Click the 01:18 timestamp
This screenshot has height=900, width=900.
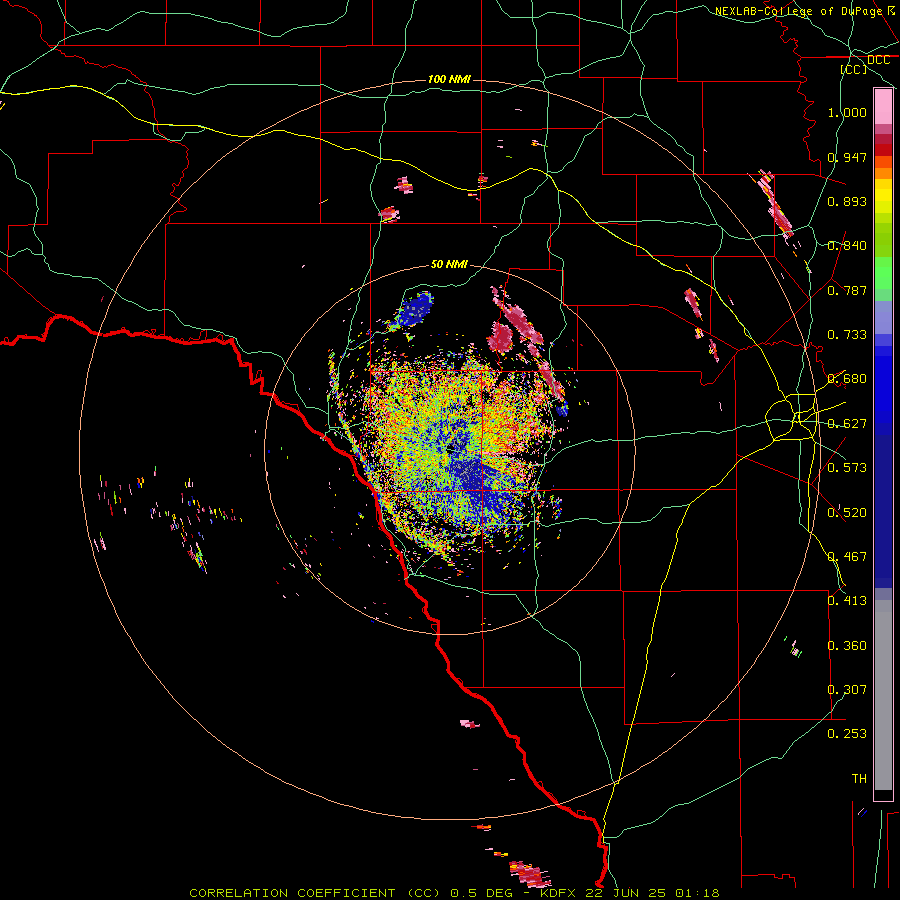[697, 893]
